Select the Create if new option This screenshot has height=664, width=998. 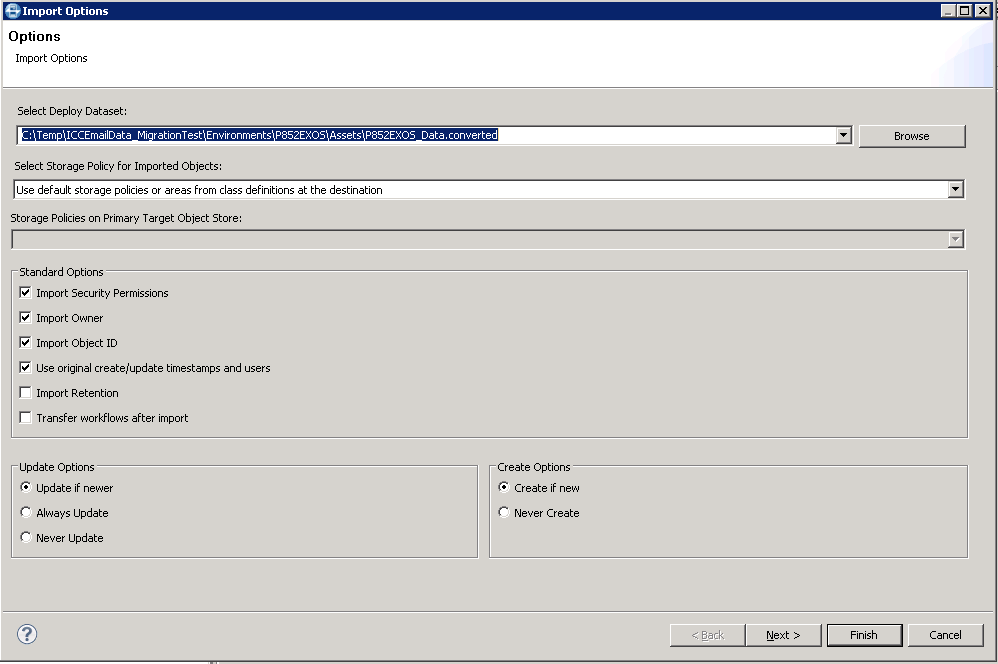pos(503,488)
